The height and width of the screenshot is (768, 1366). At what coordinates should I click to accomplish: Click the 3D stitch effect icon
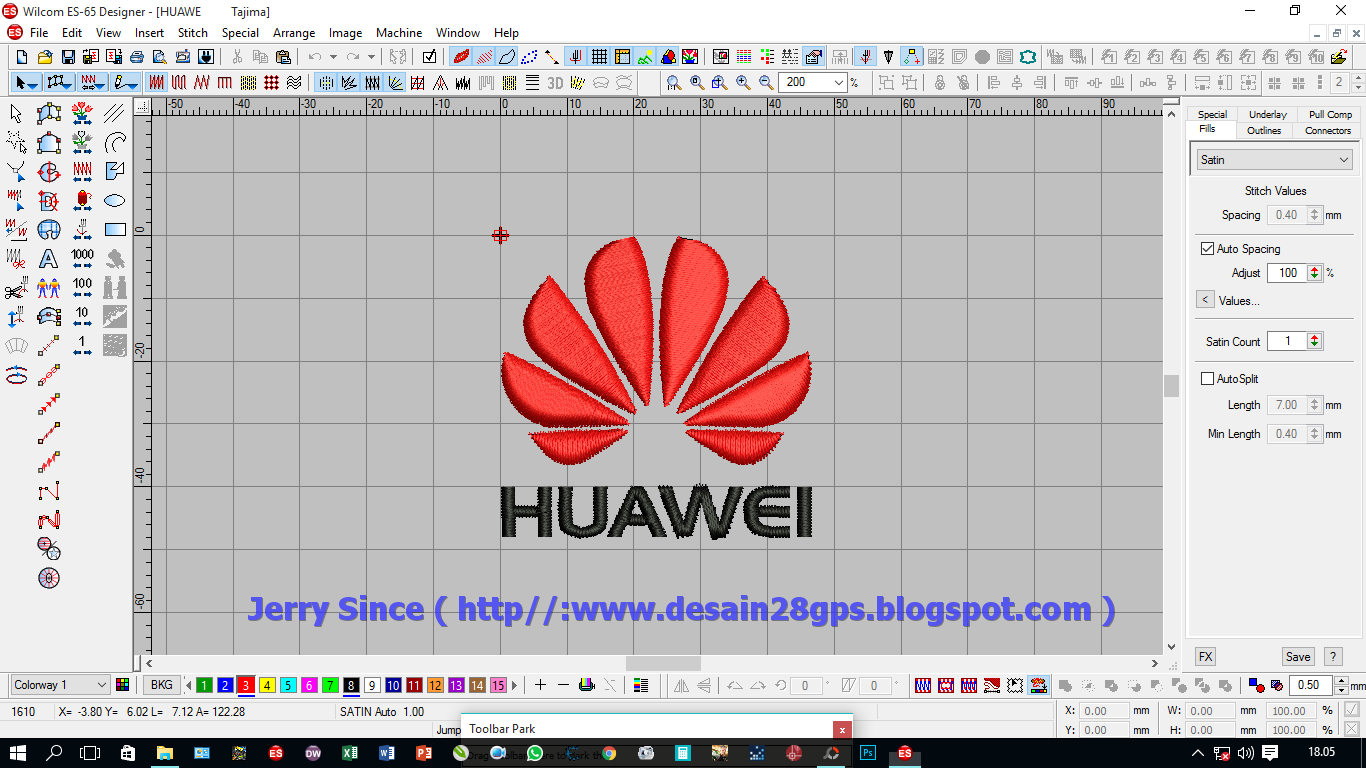tap(555, 83)
